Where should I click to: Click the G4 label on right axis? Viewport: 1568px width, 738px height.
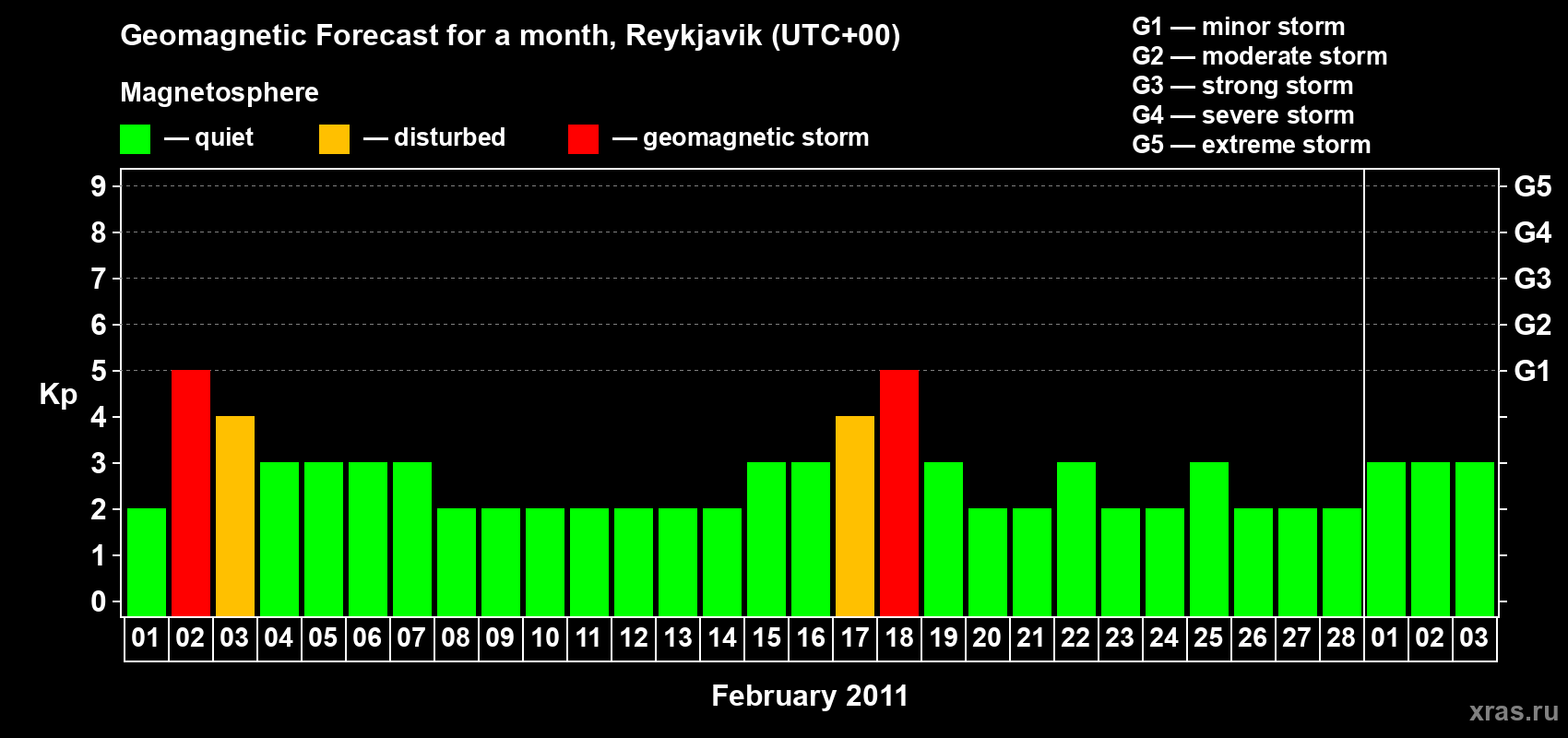1533,232
